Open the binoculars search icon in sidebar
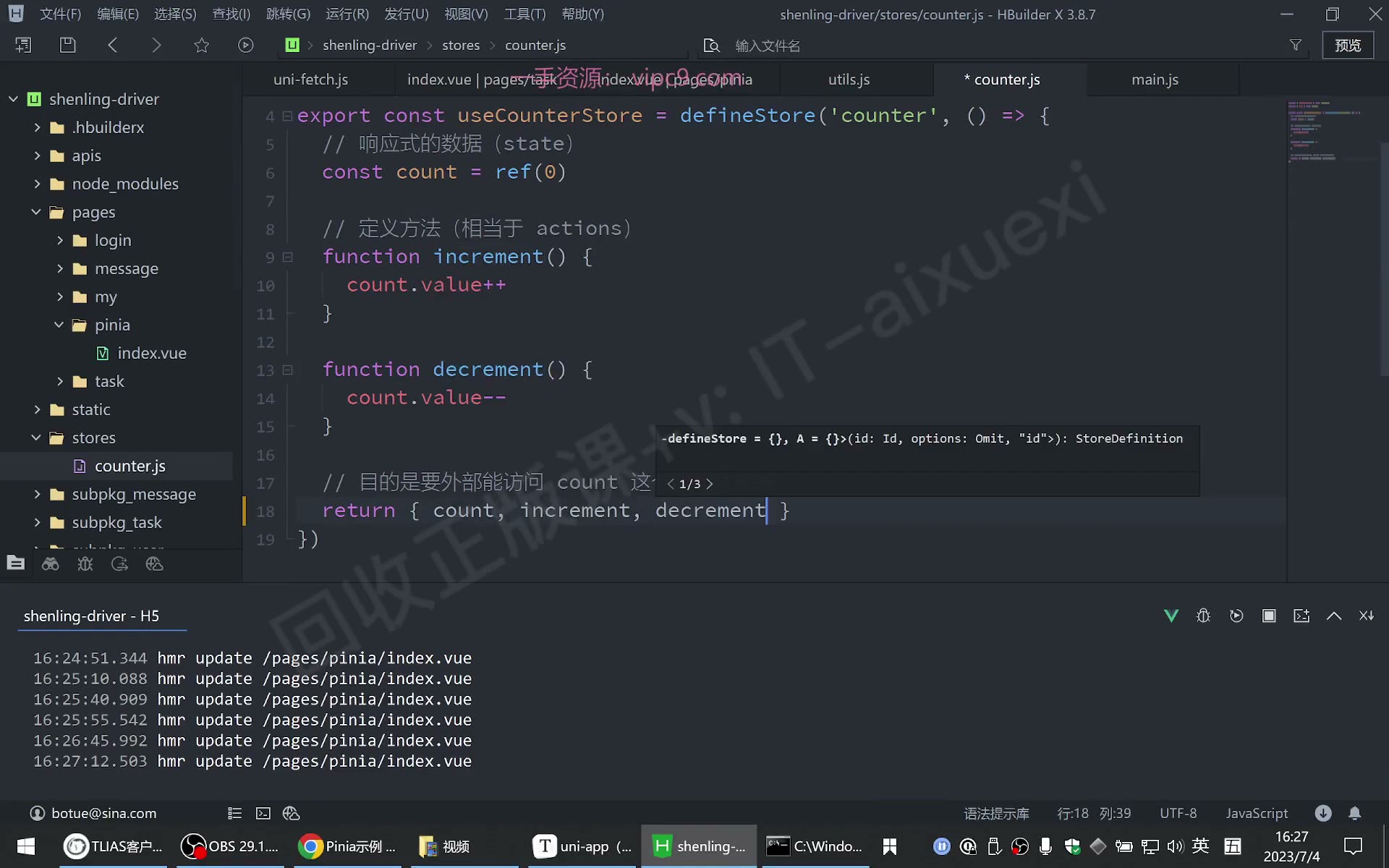 [50, 564]
